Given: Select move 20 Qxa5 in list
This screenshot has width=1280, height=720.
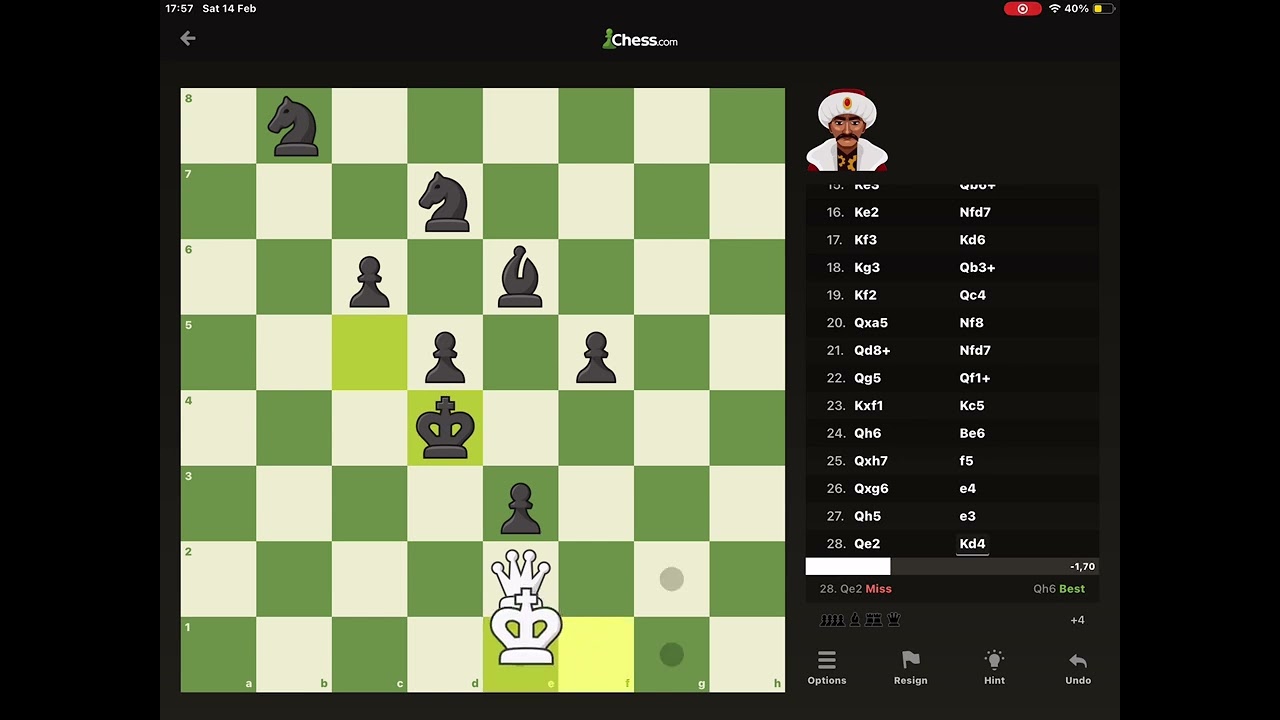Looking at the screenshot, I should 871,323.
